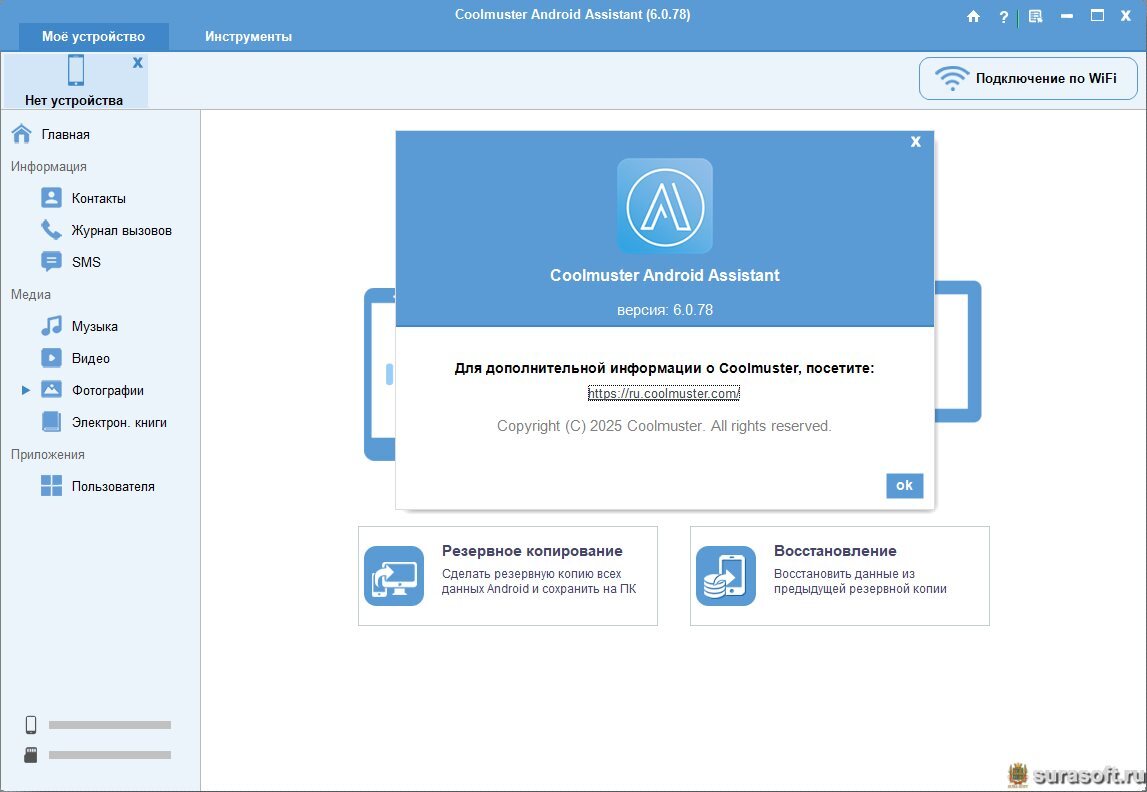The height and width of the screenshot is (792, 1147).
Task: Confirm the About dialog with ok
Action: [x=905, y=486]
